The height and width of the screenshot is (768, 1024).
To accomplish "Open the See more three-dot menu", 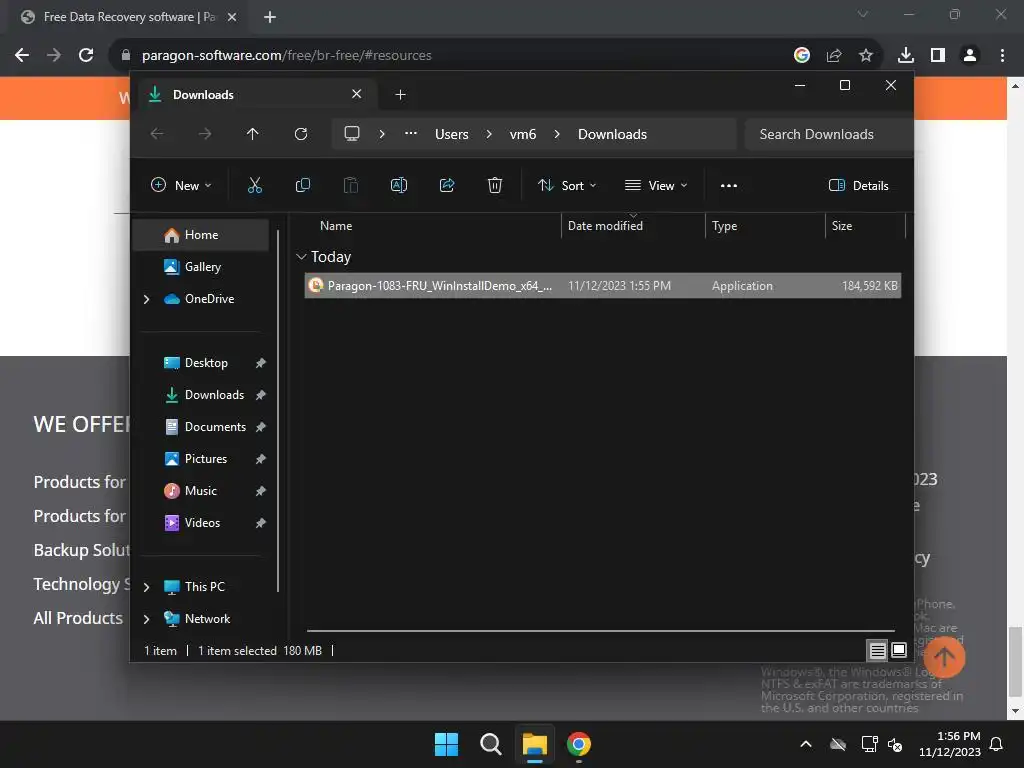I will point(729,185).
